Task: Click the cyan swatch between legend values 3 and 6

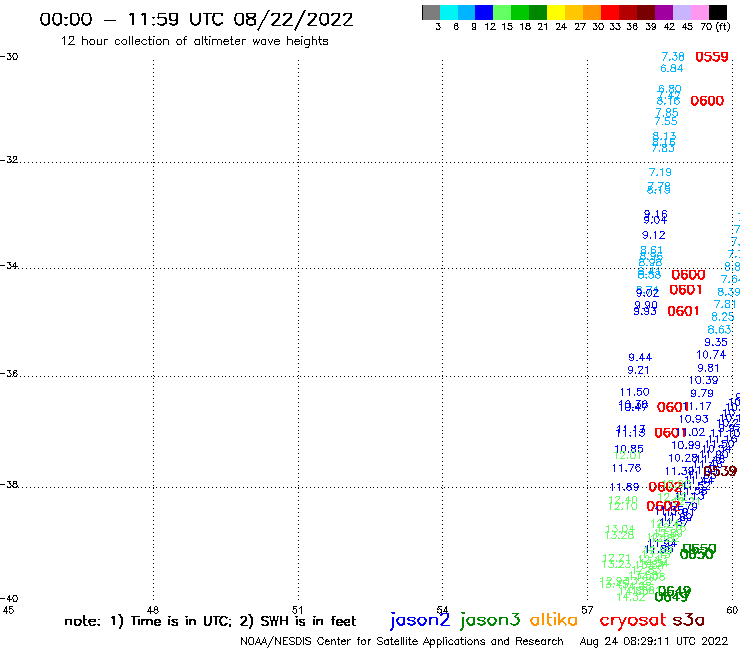Action: coord(449,12)
